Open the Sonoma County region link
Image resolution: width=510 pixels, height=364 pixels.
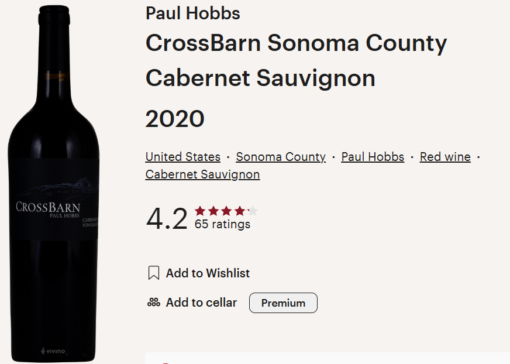[x=281, y=157]
